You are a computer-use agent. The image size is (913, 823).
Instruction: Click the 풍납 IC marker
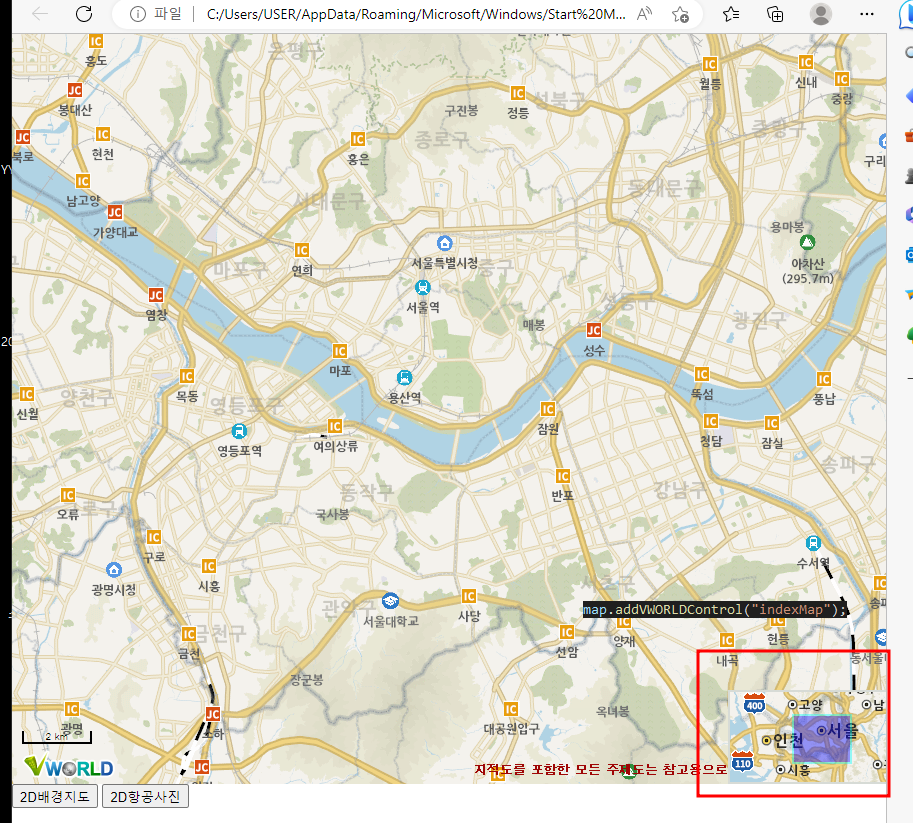(x=823, y=379)
